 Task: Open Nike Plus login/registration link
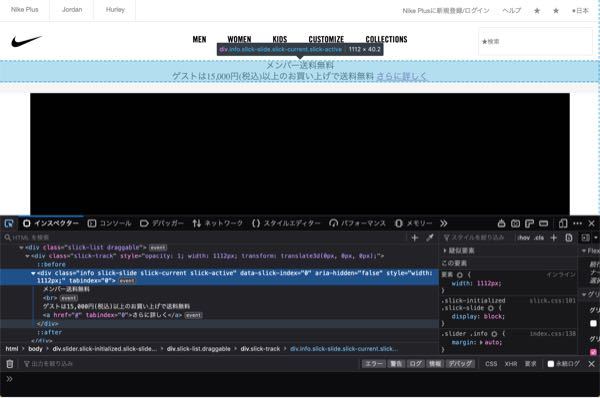(446, 11)
